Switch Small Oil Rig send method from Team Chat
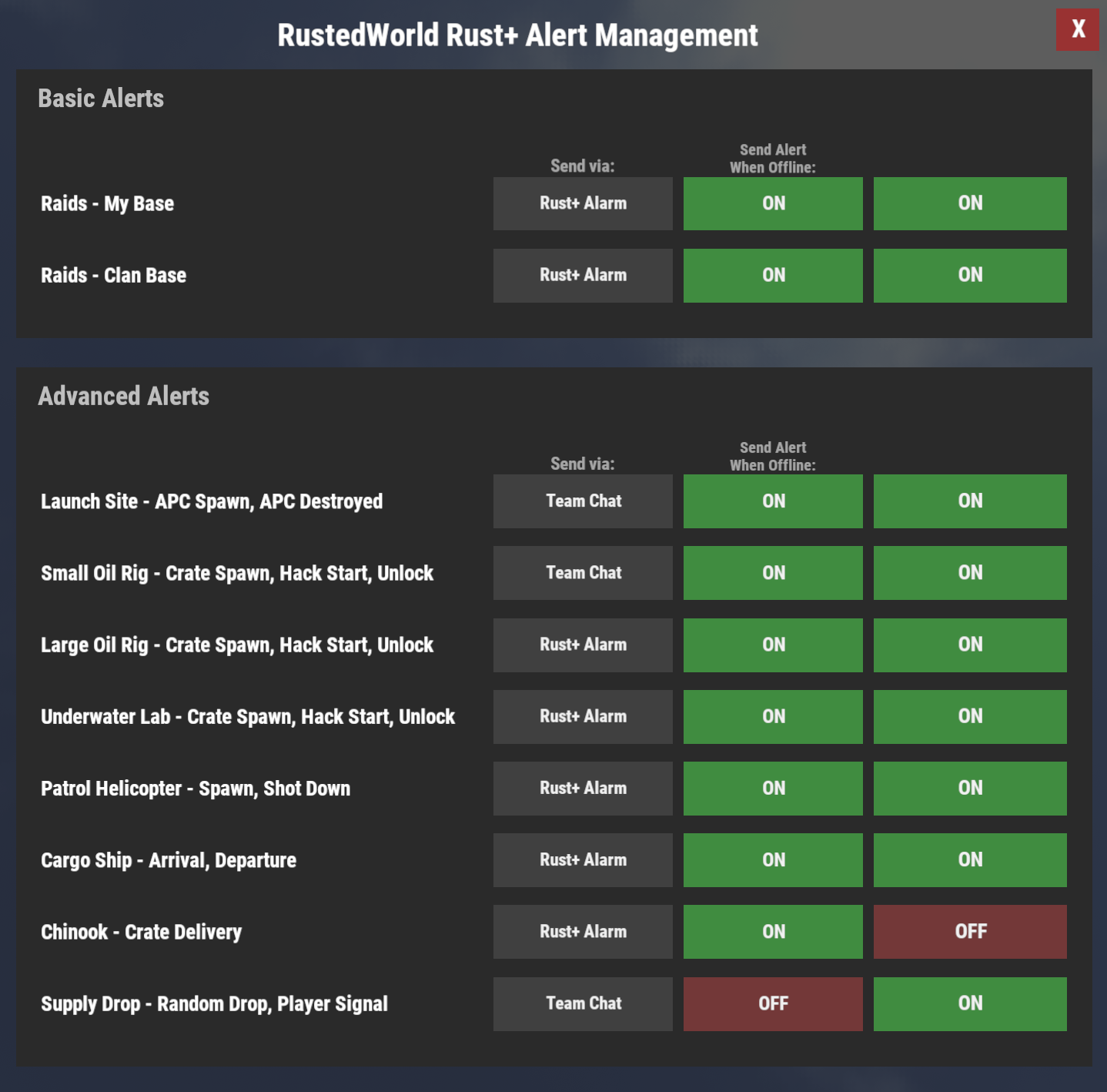The width and height of the screenshot is (1107, 1092). [583, 573]
